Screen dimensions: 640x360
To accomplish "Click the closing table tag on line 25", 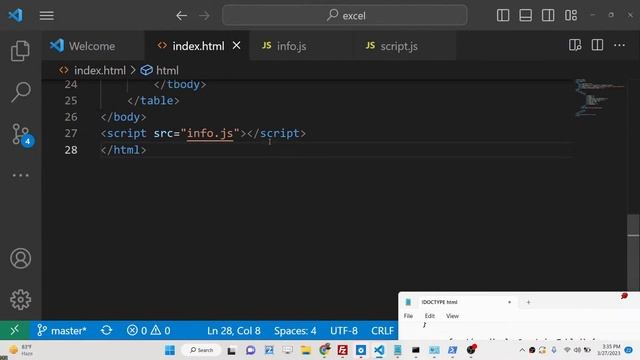I will point(153,100).
